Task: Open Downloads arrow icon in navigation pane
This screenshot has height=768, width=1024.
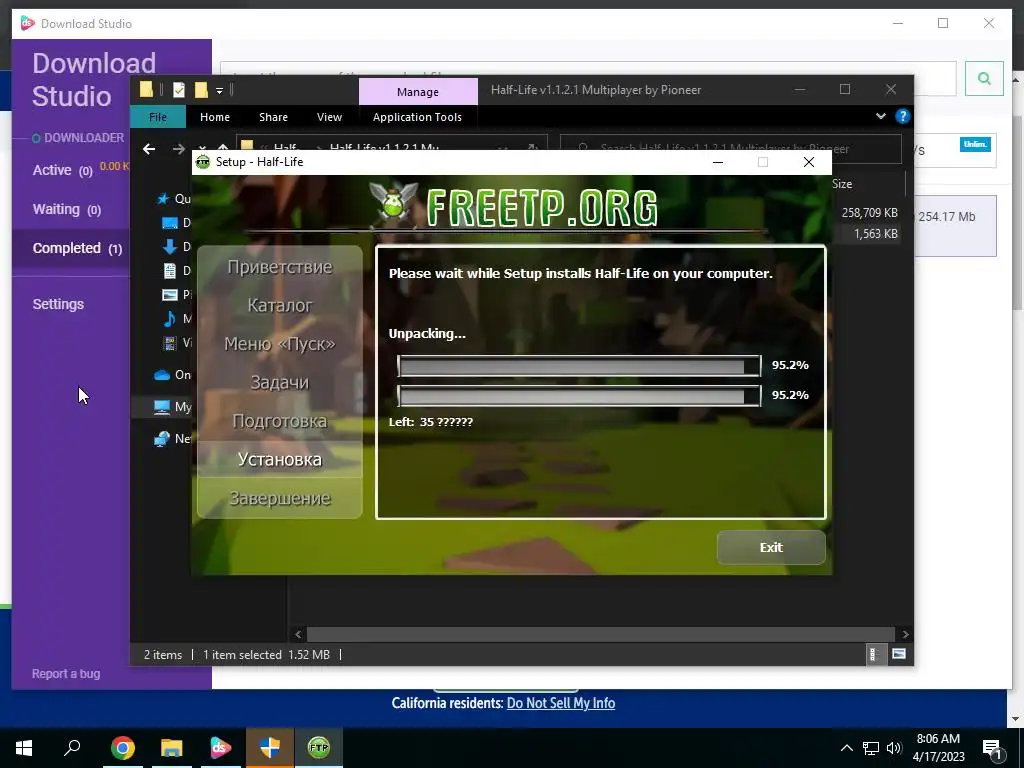Action: pyautogui.click(x=169, y=246)
